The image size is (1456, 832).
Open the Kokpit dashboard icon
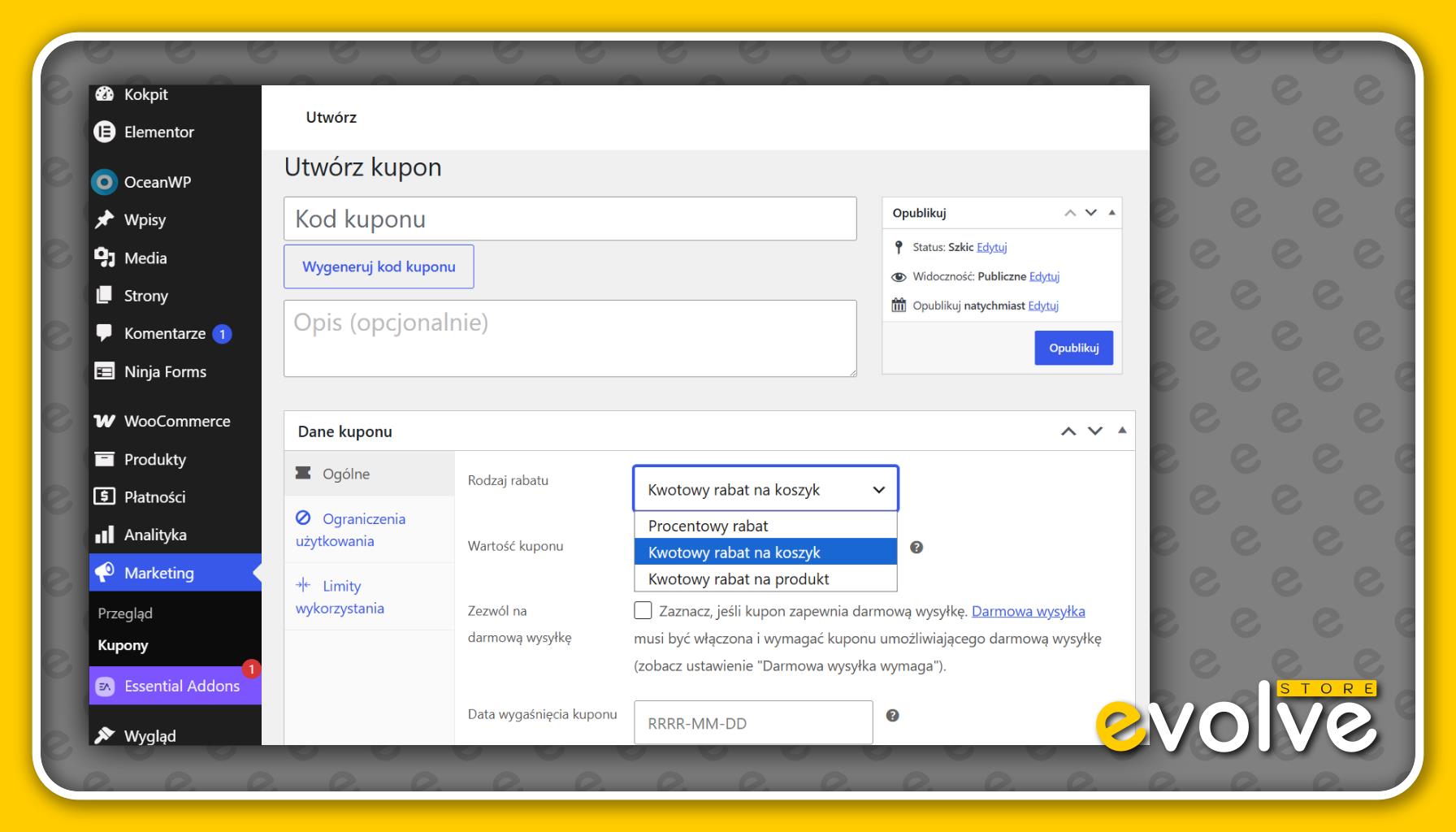pyautogui.click(x=105, y=94)
